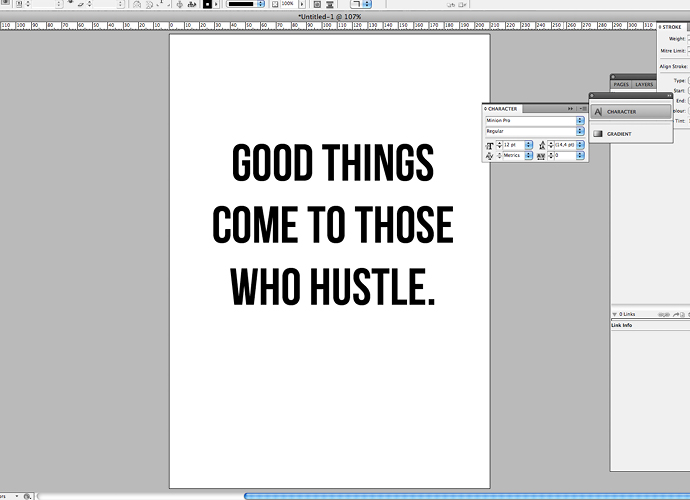690x500 pixels.
Task: Open the tracking value dropdown
Action: [580, 155]
